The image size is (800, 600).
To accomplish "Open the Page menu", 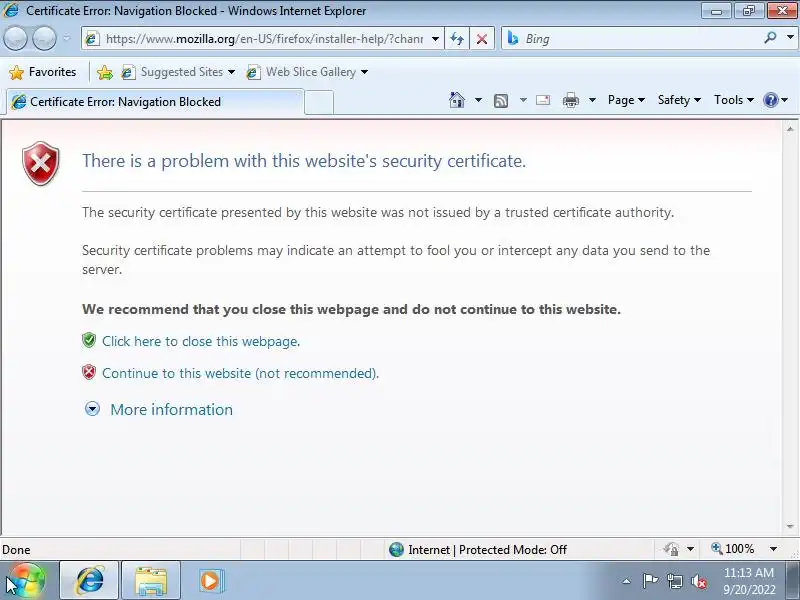I will pyautogui.click(x=626, y=100).
